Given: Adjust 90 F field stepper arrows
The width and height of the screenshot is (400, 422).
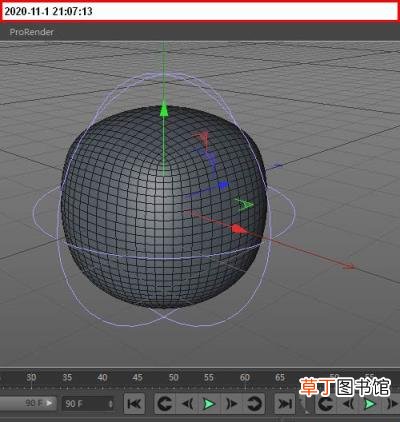Looking at the screenshot, I should pos(110,404).
